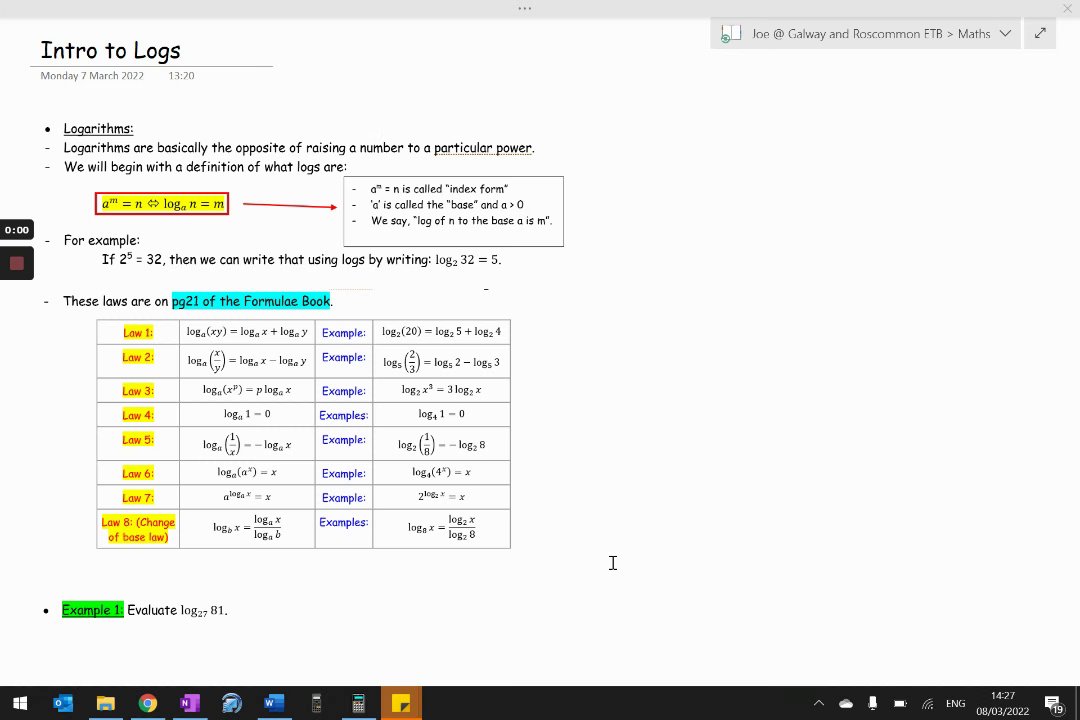
Task: Click the 'Law 6:' cell
Action: coord(138,473)
